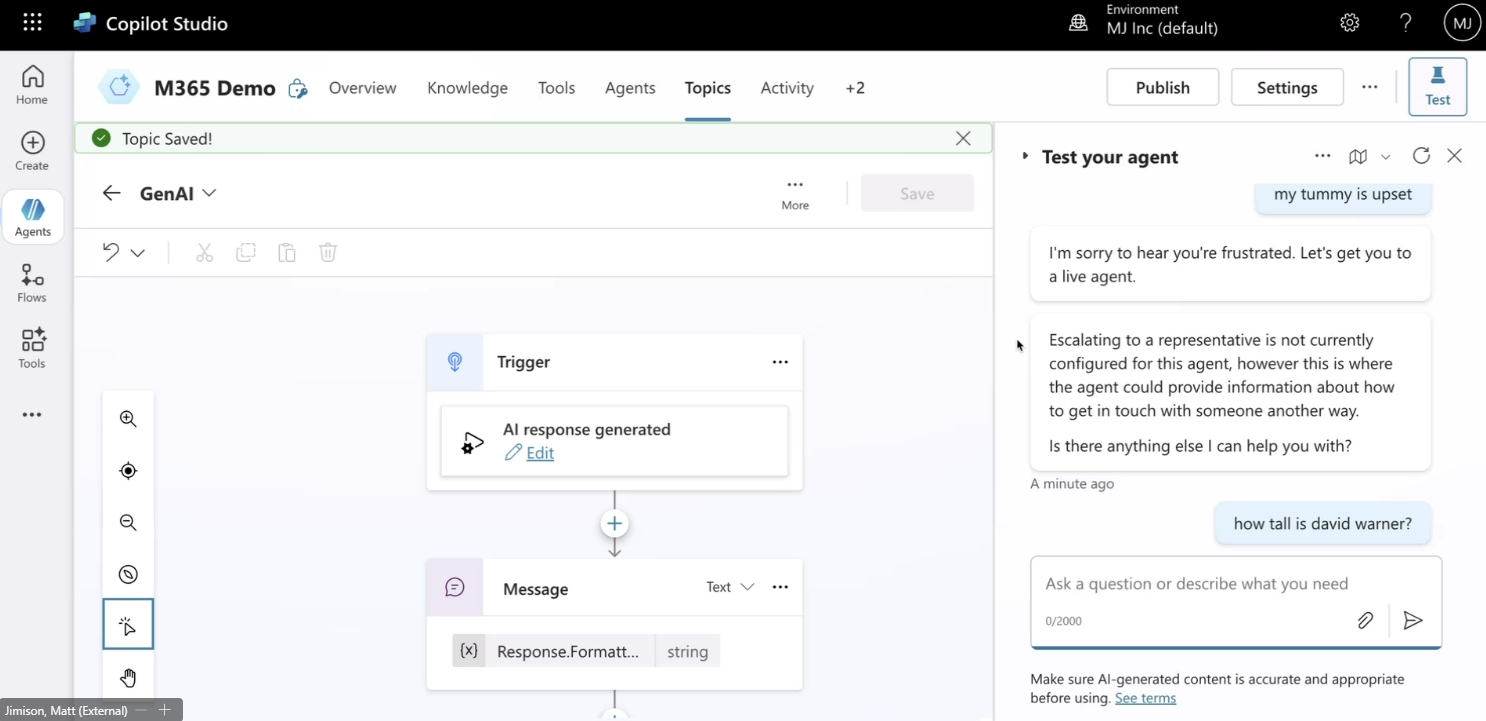Viewport: 1486px width, 721px height.
Task: Click the M365 Demo agent icon
Action: [x=119, y=88]
